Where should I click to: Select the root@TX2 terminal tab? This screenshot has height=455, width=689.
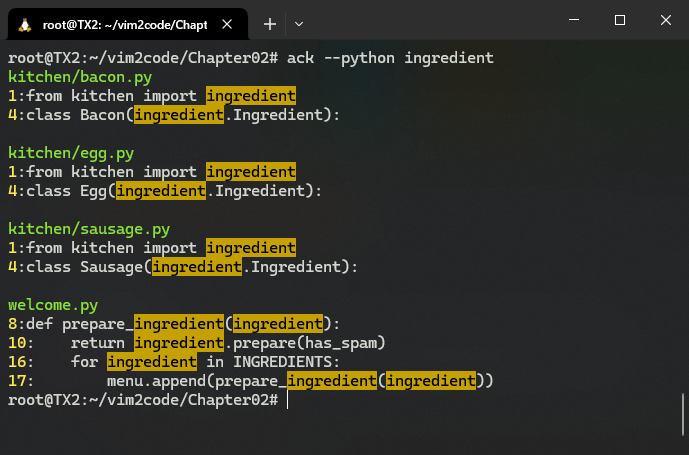click(128, 25)
